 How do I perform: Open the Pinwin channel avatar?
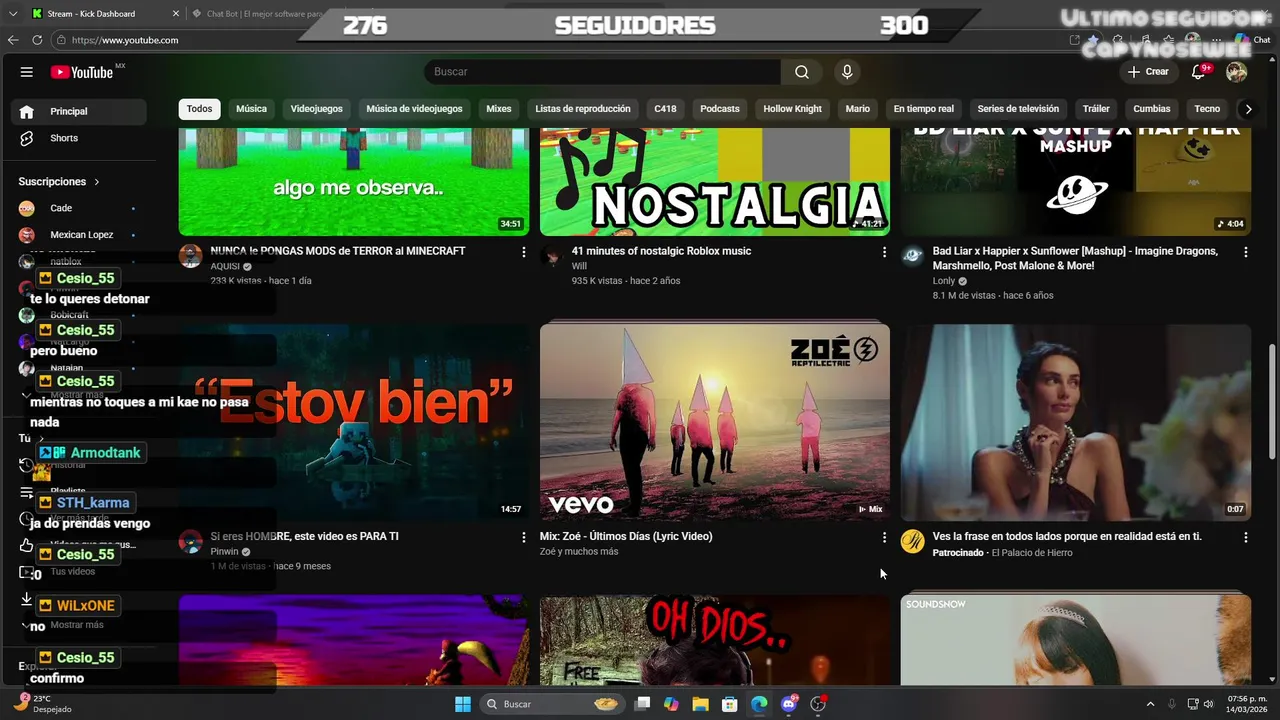[x=190, y=542]
